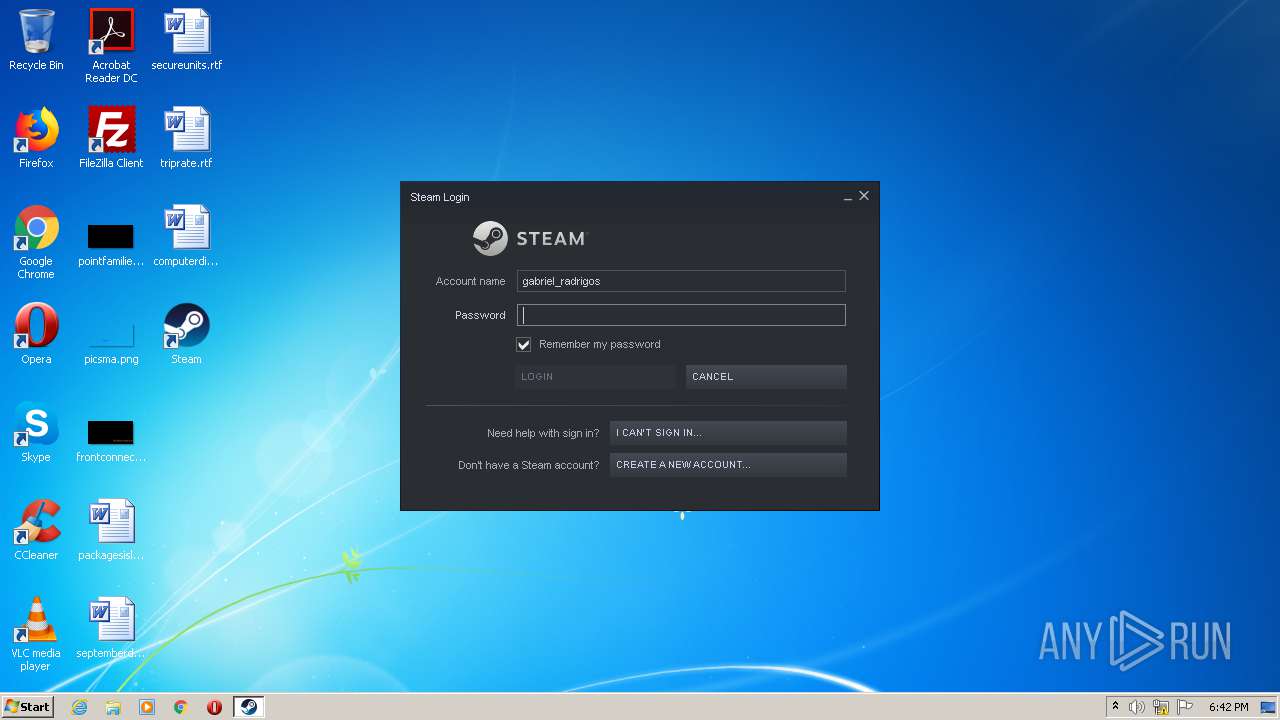Open Windows Explorer folder in taskbar
This screenshot has width=1280, height=720.
point(113,707)
